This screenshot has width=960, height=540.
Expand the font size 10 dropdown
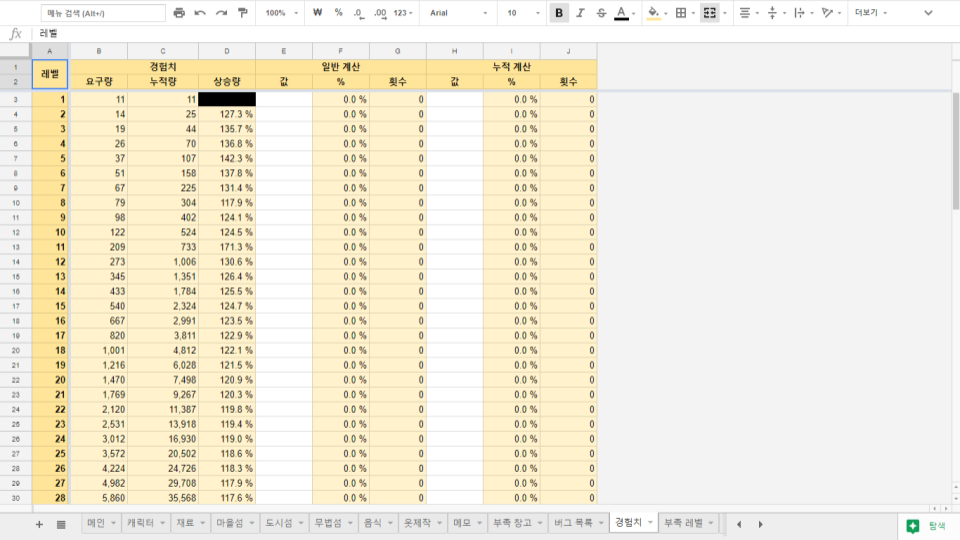point(523,13)
